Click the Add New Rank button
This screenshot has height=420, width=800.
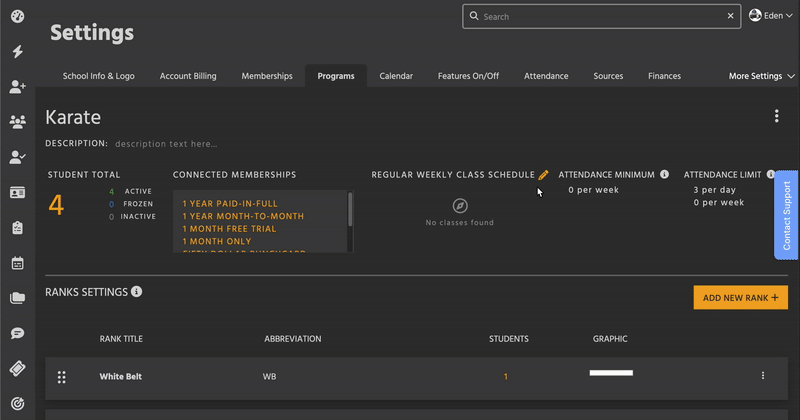coord(740,298)
